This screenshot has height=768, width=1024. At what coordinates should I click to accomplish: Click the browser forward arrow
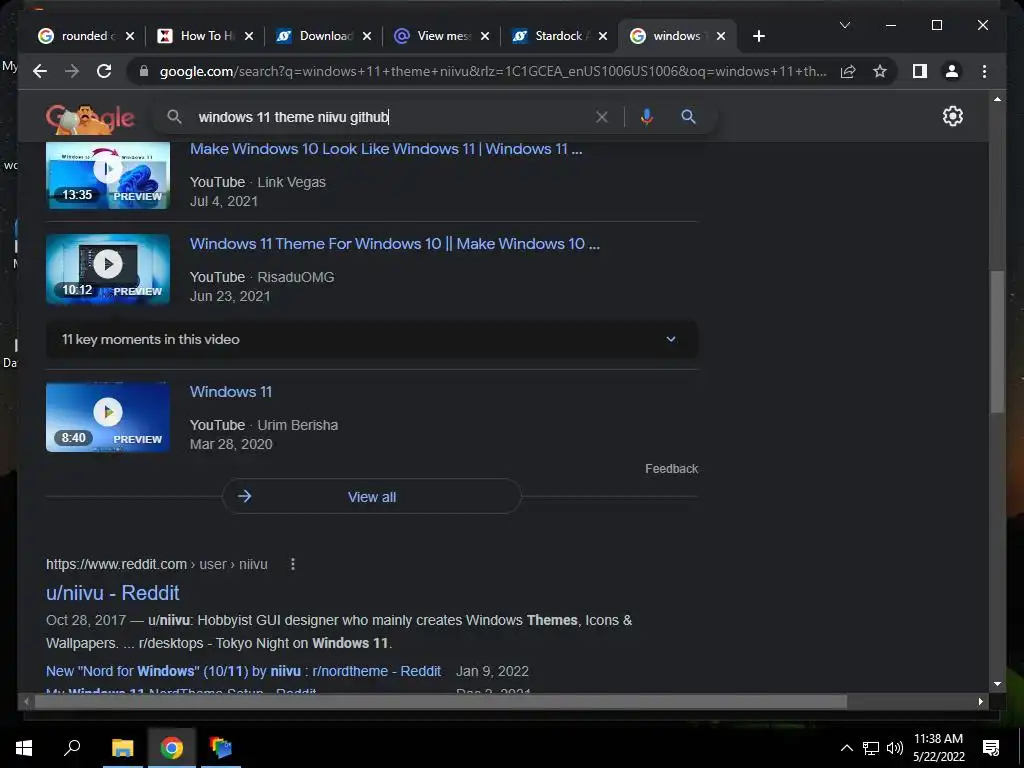72,71
